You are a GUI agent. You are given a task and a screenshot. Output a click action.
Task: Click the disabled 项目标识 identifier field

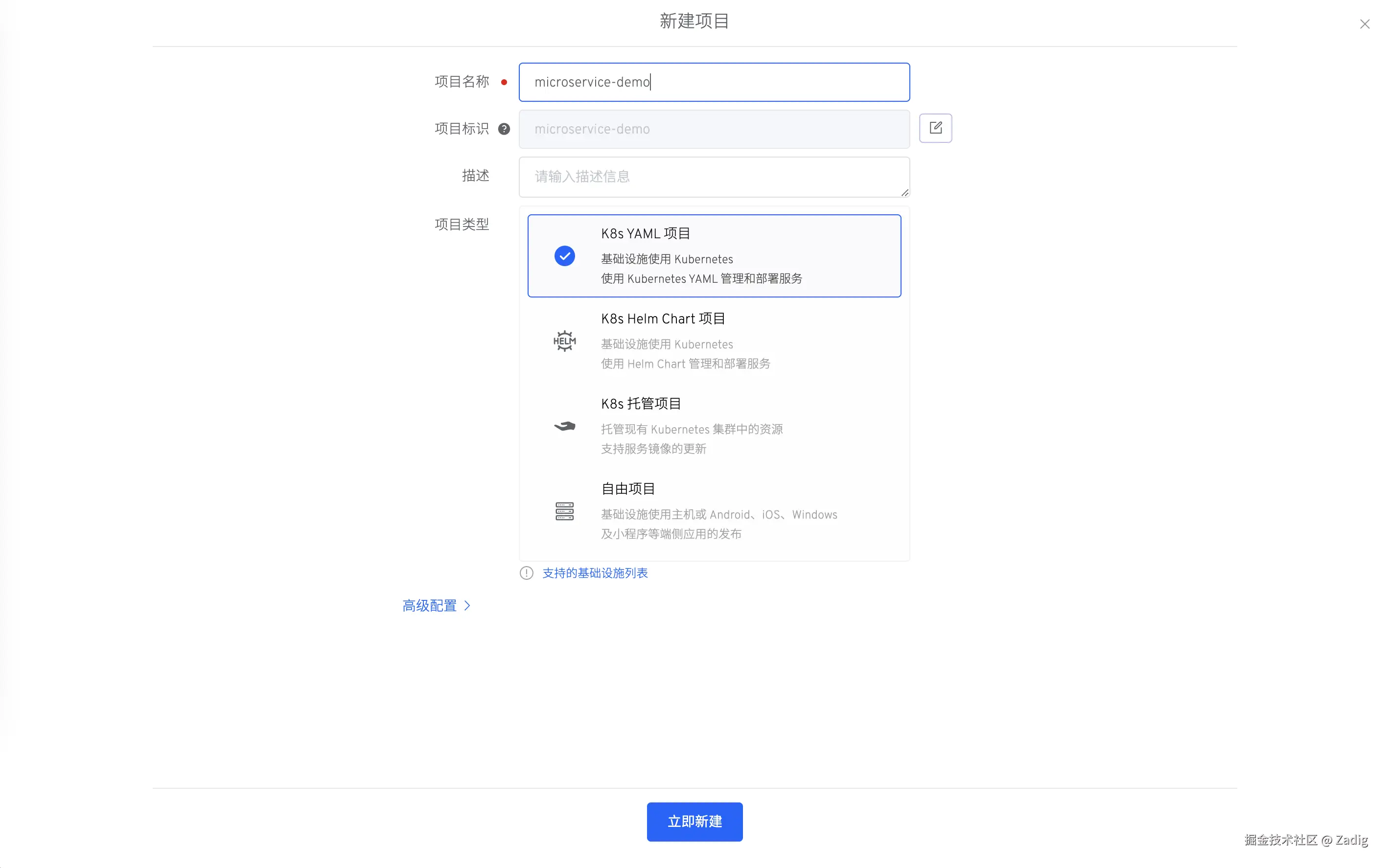714,129
